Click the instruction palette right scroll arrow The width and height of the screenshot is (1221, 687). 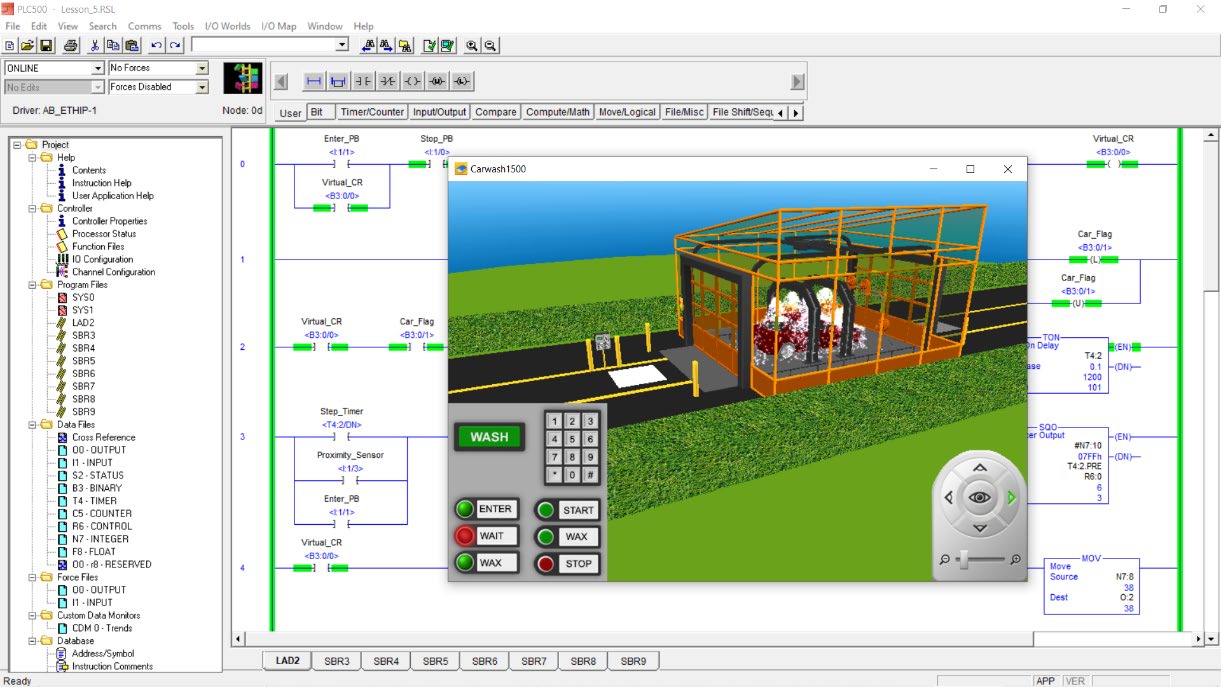797,82
